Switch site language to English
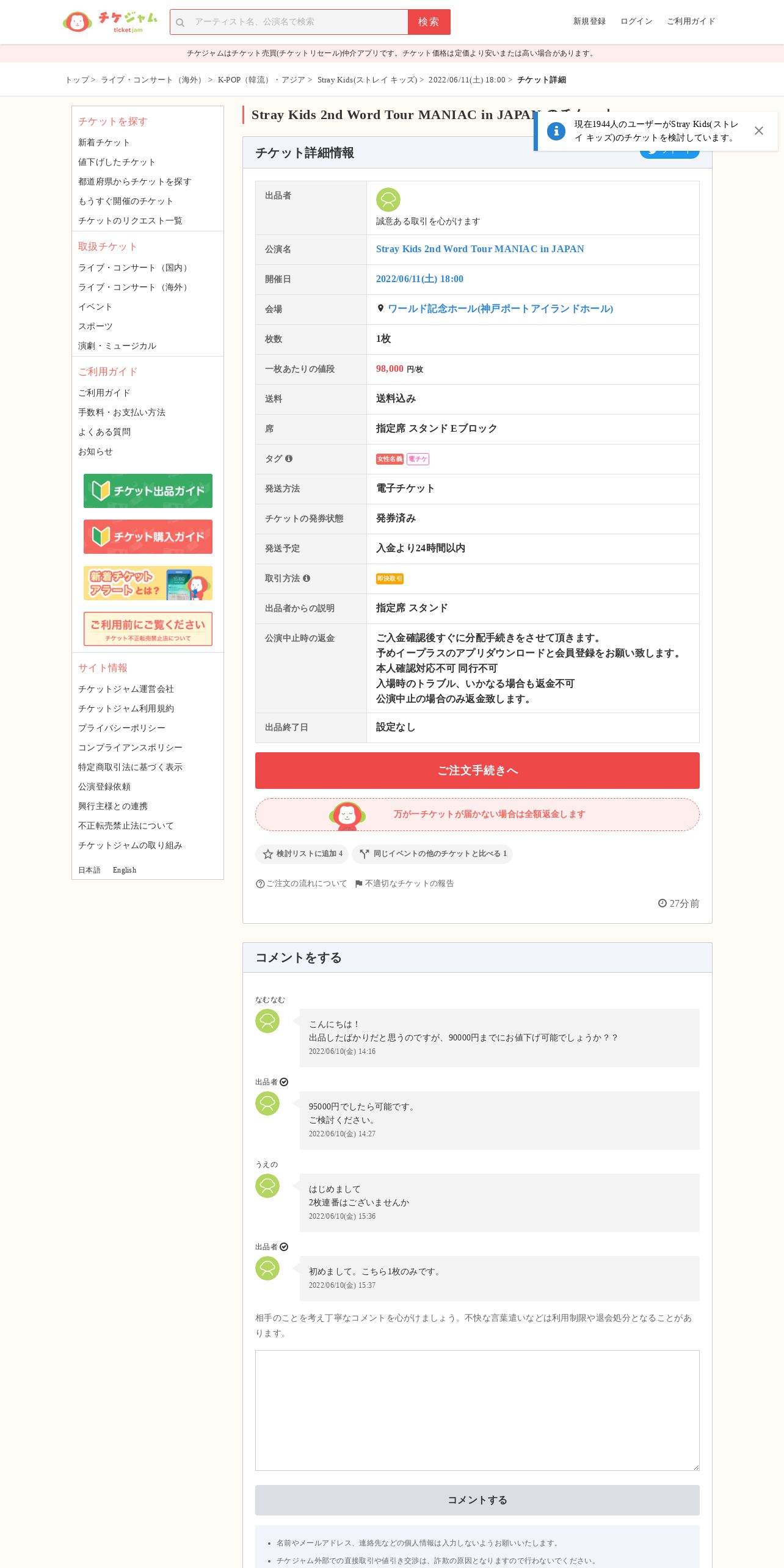 (125, 870)
